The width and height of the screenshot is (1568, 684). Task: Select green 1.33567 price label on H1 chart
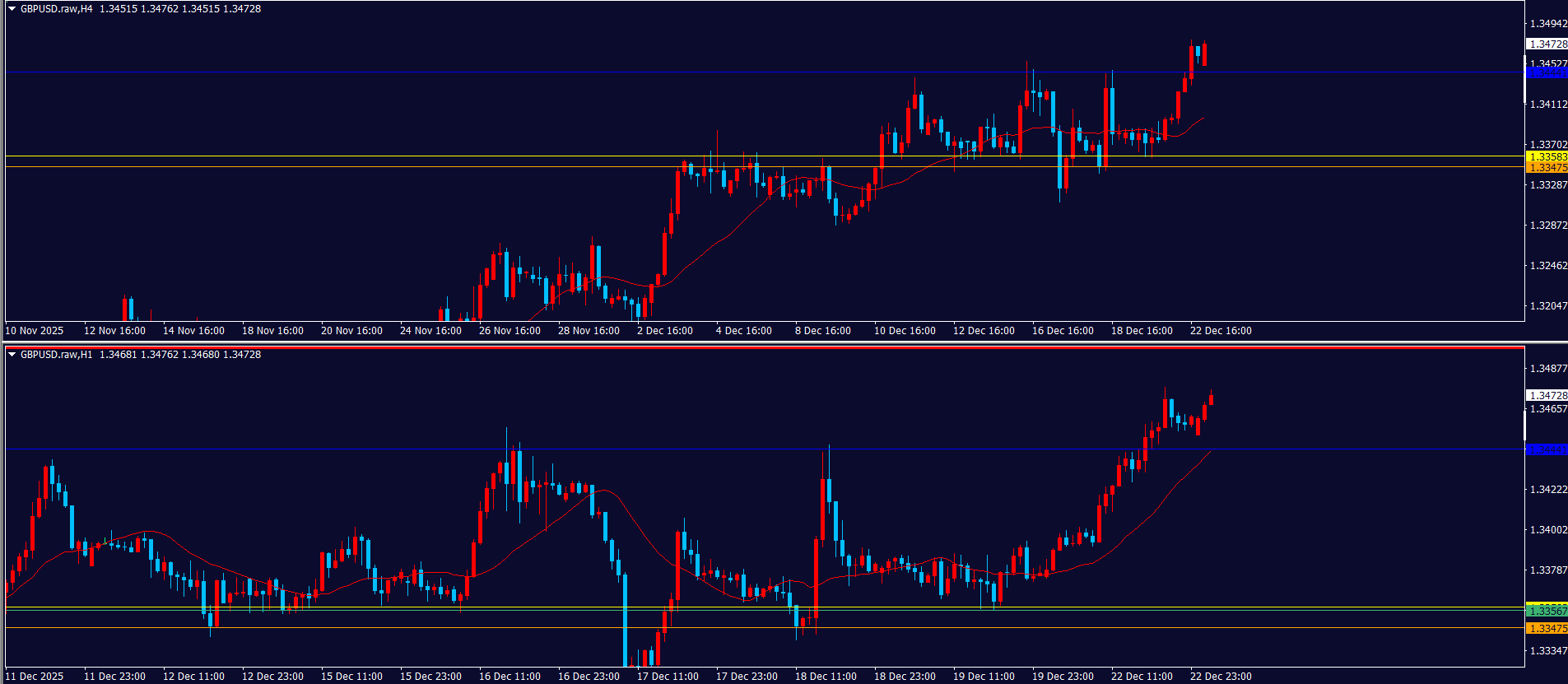pos(1547,611)
